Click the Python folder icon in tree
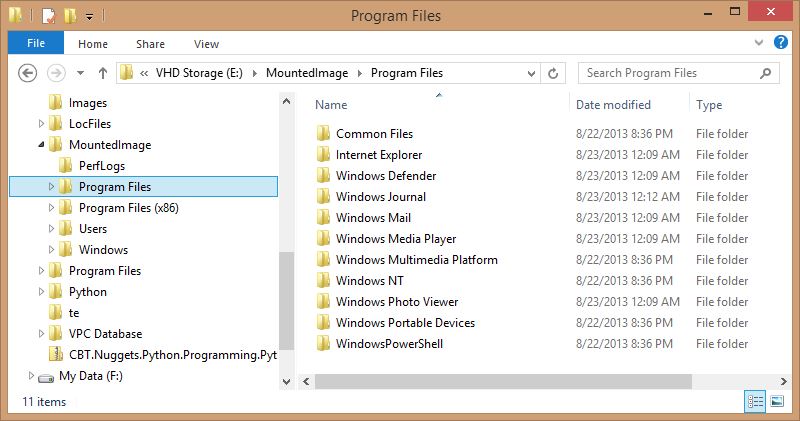The image size is (800, 421). point(56,291)
